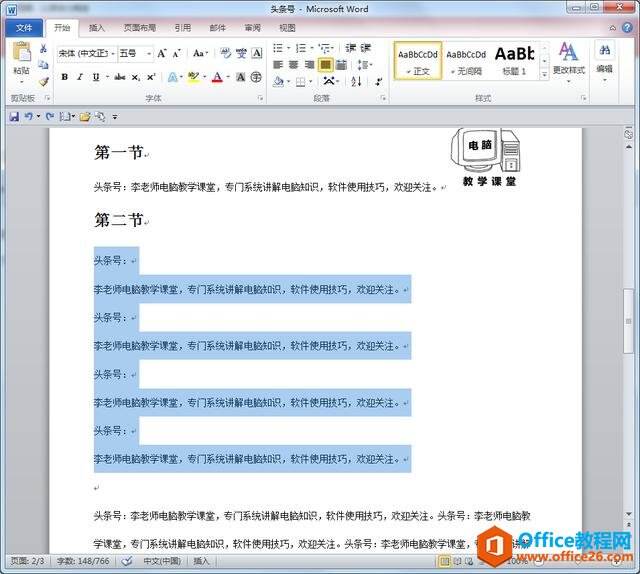
Task: Click the Copy icon
Action: (x=43, y=64)
